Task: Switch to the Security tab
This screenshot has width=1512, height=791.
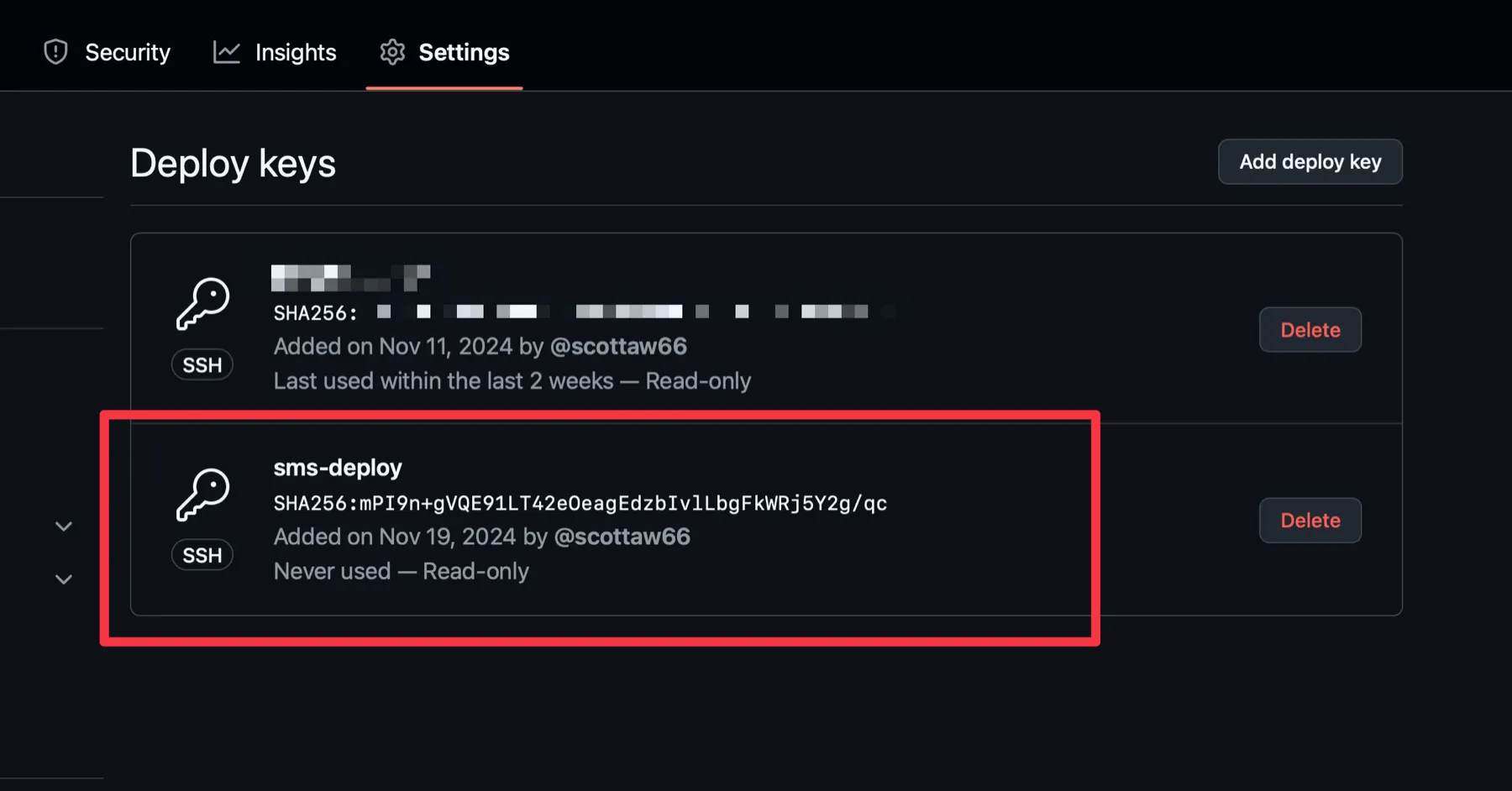Action: click(x=107, y=51)
